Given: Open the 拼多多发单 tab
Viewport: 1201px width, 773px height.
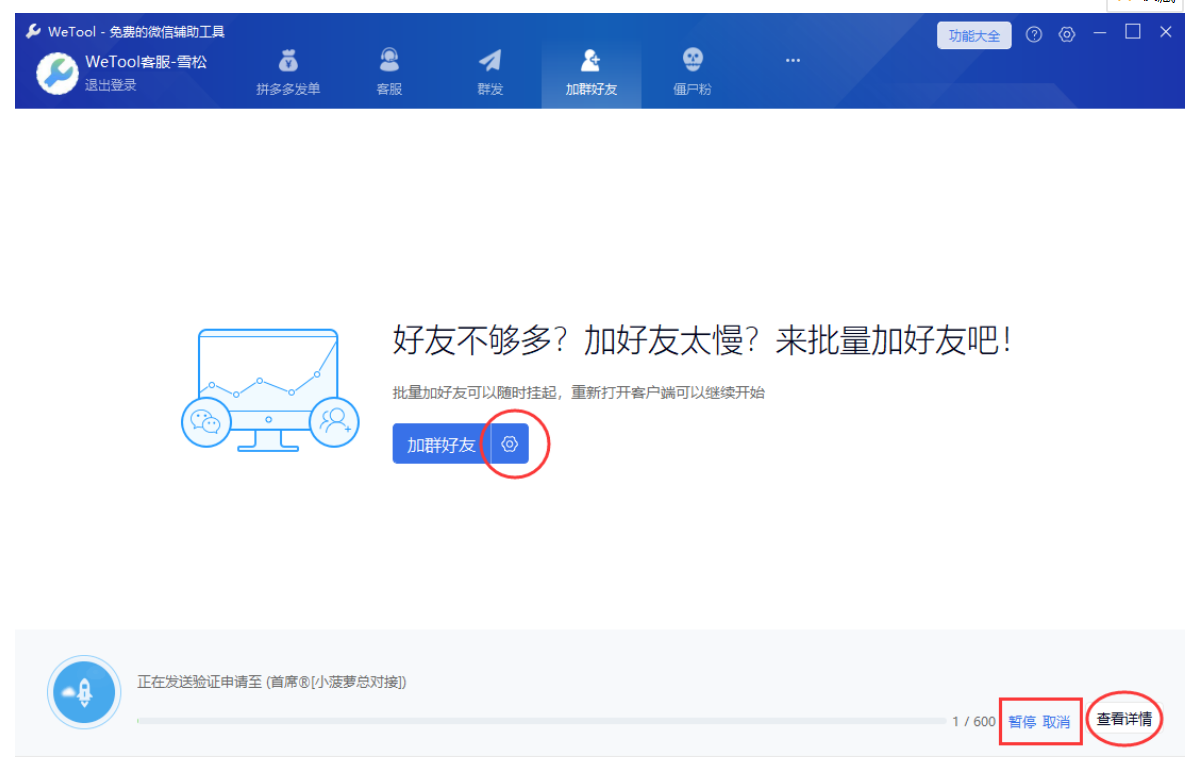Looking at the screenshot, I should 288,73.
